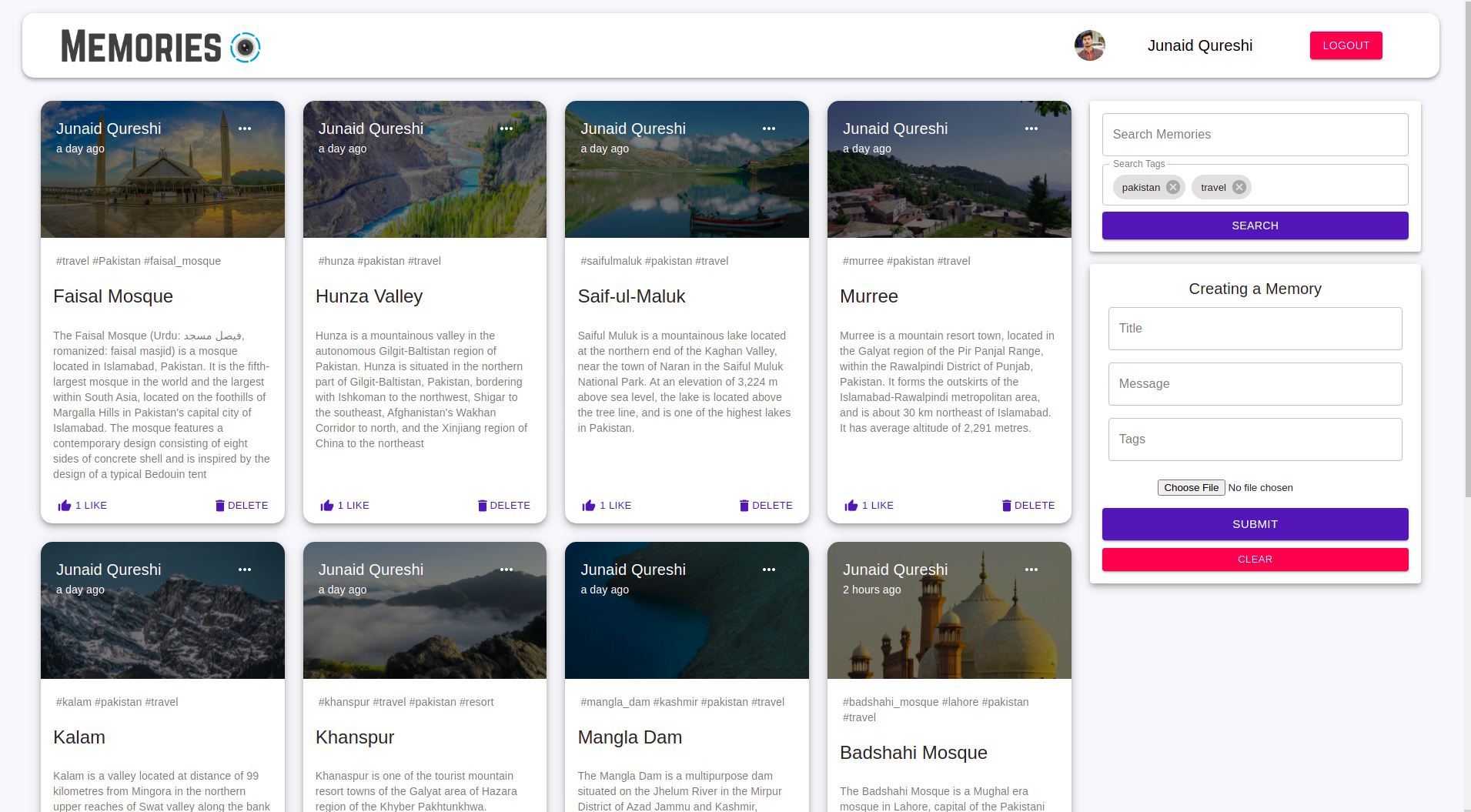Delete the Saif-ul-Maluk memory
Viewport: 1471px width, 812px height.
click(766, 506)
